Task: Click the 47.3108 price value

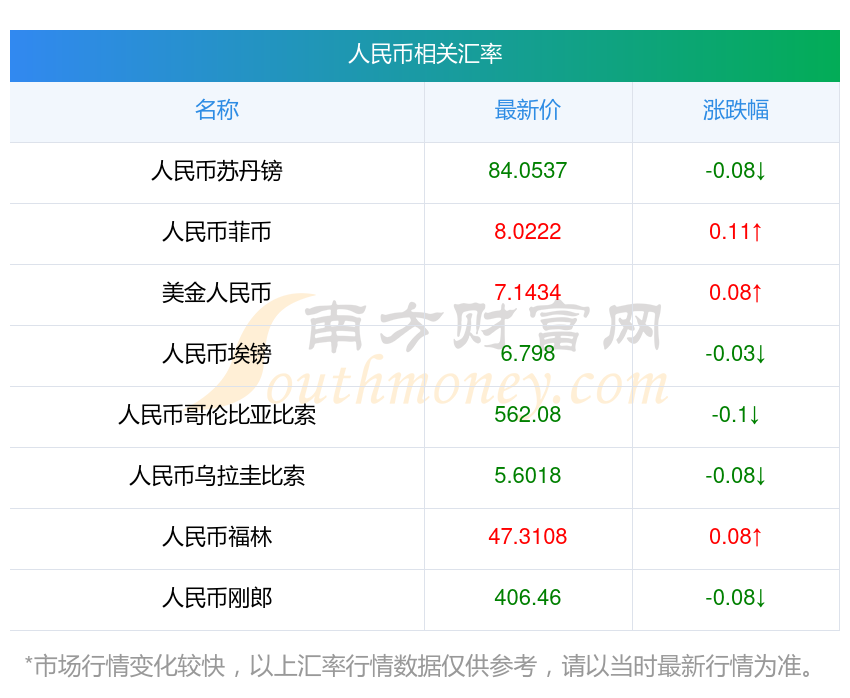Action: pyautogui.click(x=527, y=537)
